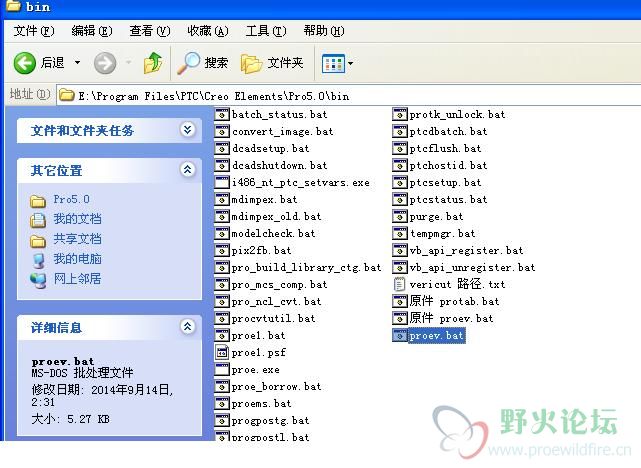Viewport: 641px width, 468px height.
Task: Select the convert_image.bat file icon
Action: (222, 131)
